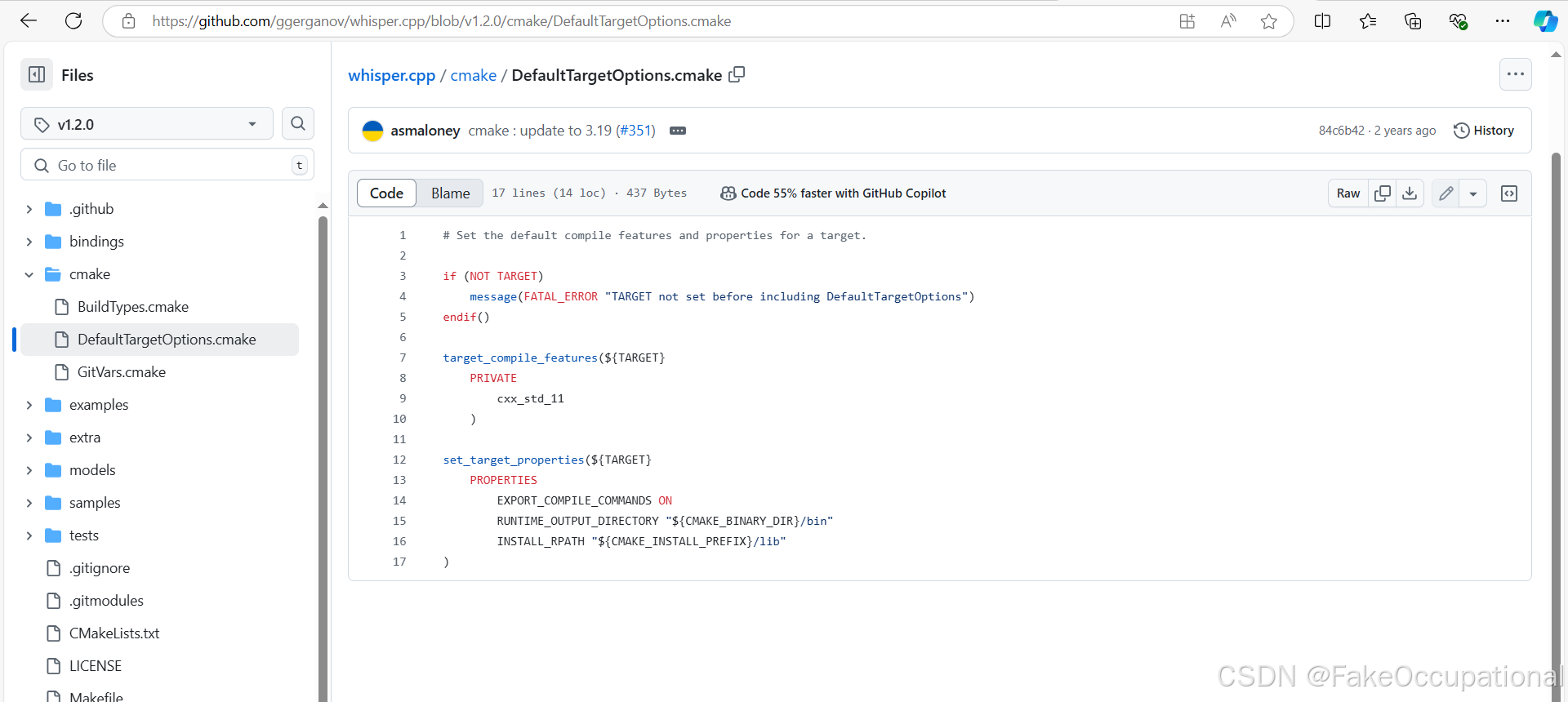Open pull request #351 link
Image resolution: width=1568 pixels, height=702 pixels.
[635, 131]
